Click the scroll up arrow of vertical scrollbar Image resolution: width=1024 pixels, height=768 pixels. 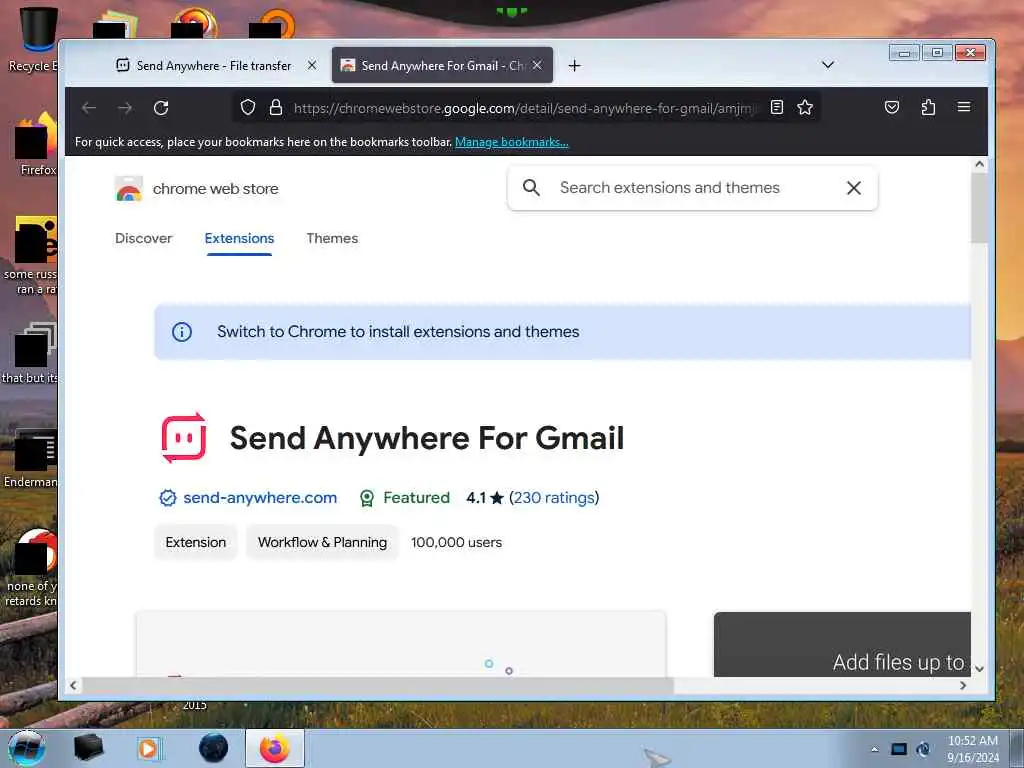click(979, 165)
